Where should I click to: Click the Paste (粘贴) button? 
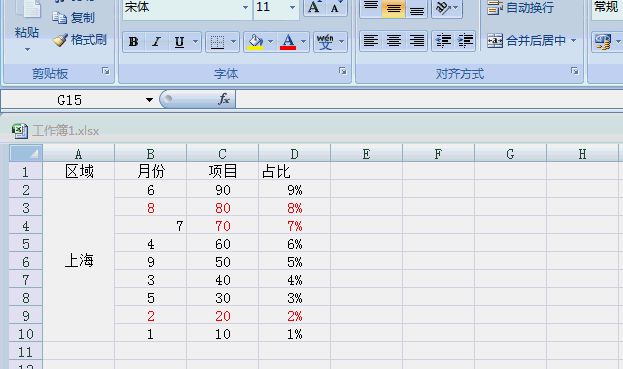[27, 20]
